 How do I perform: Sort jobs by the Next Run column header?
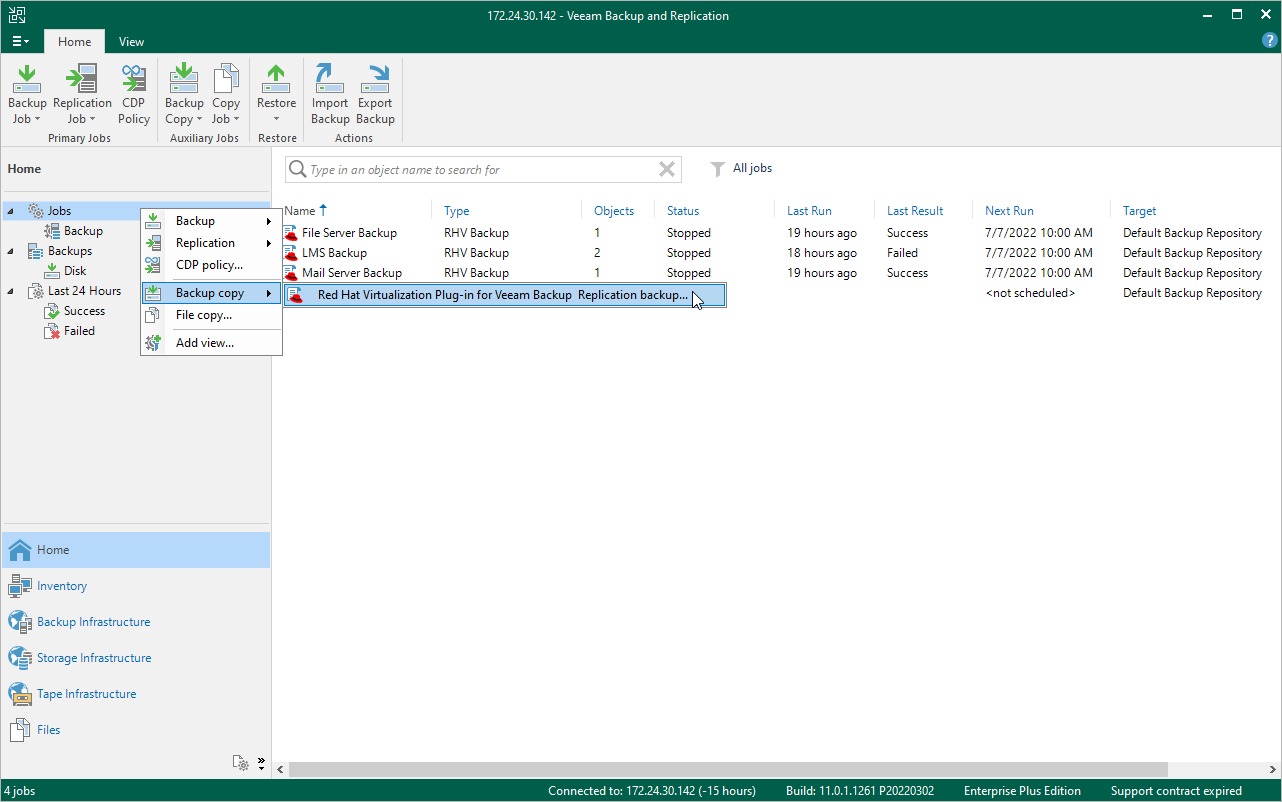coord(1009,211)
